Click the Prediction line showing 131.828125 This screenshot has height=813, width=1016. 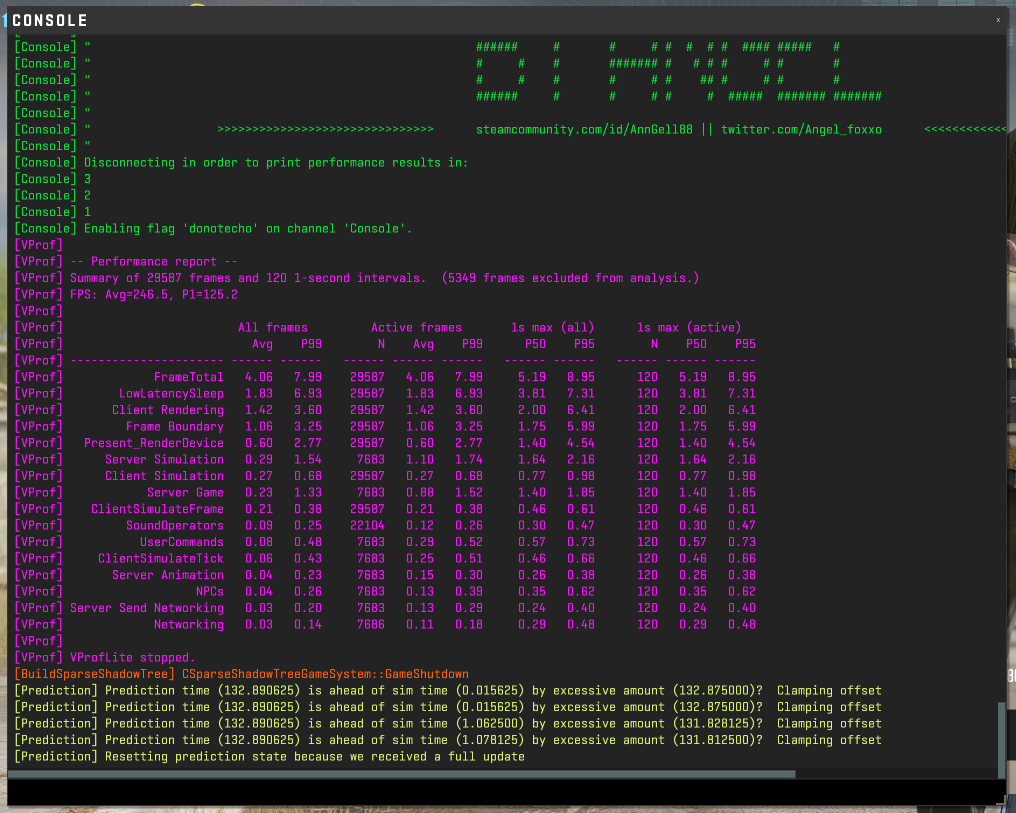click(448, 724)
